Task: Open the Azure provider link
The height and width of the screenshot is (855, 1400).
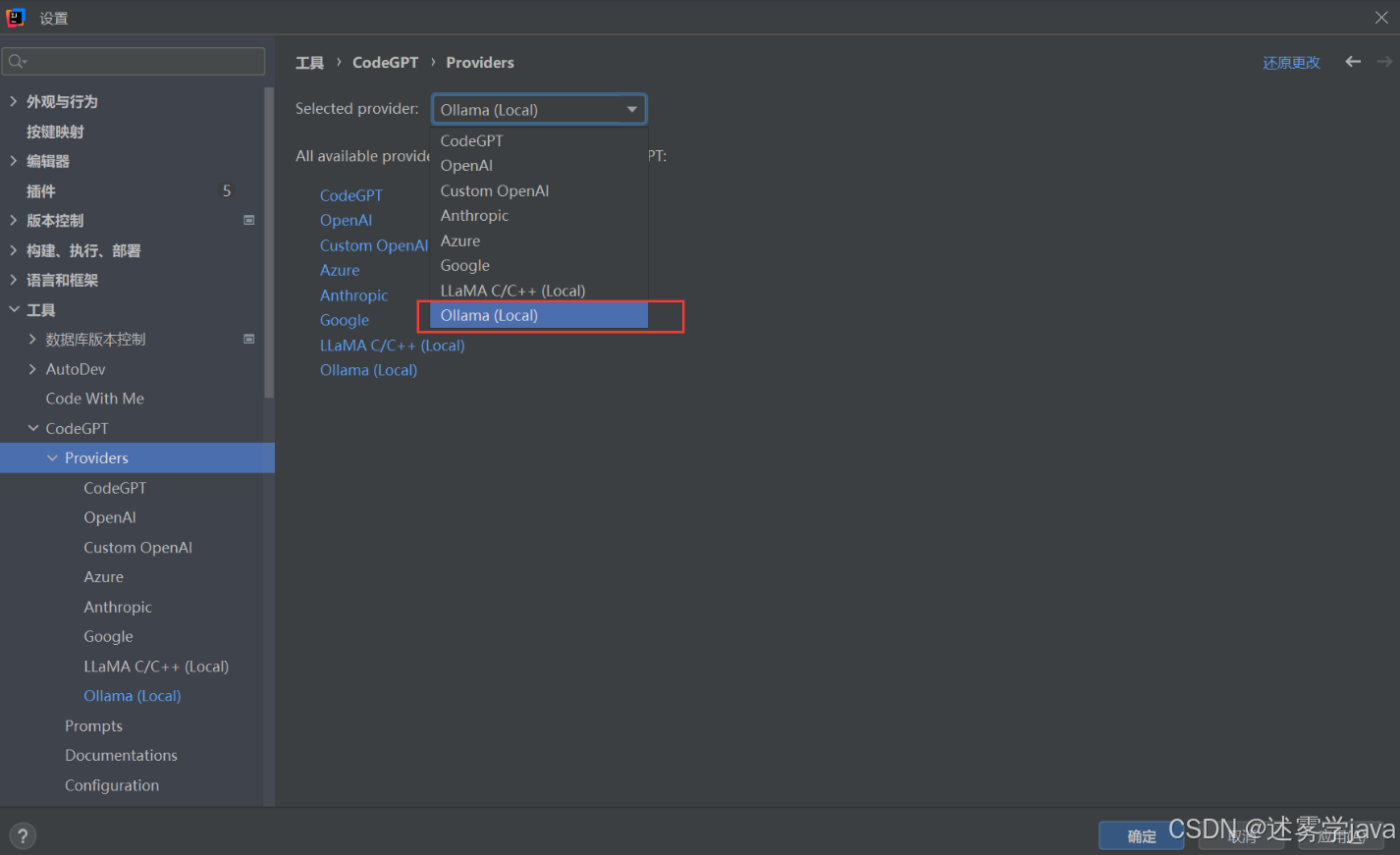Action: tap(340, 270)
